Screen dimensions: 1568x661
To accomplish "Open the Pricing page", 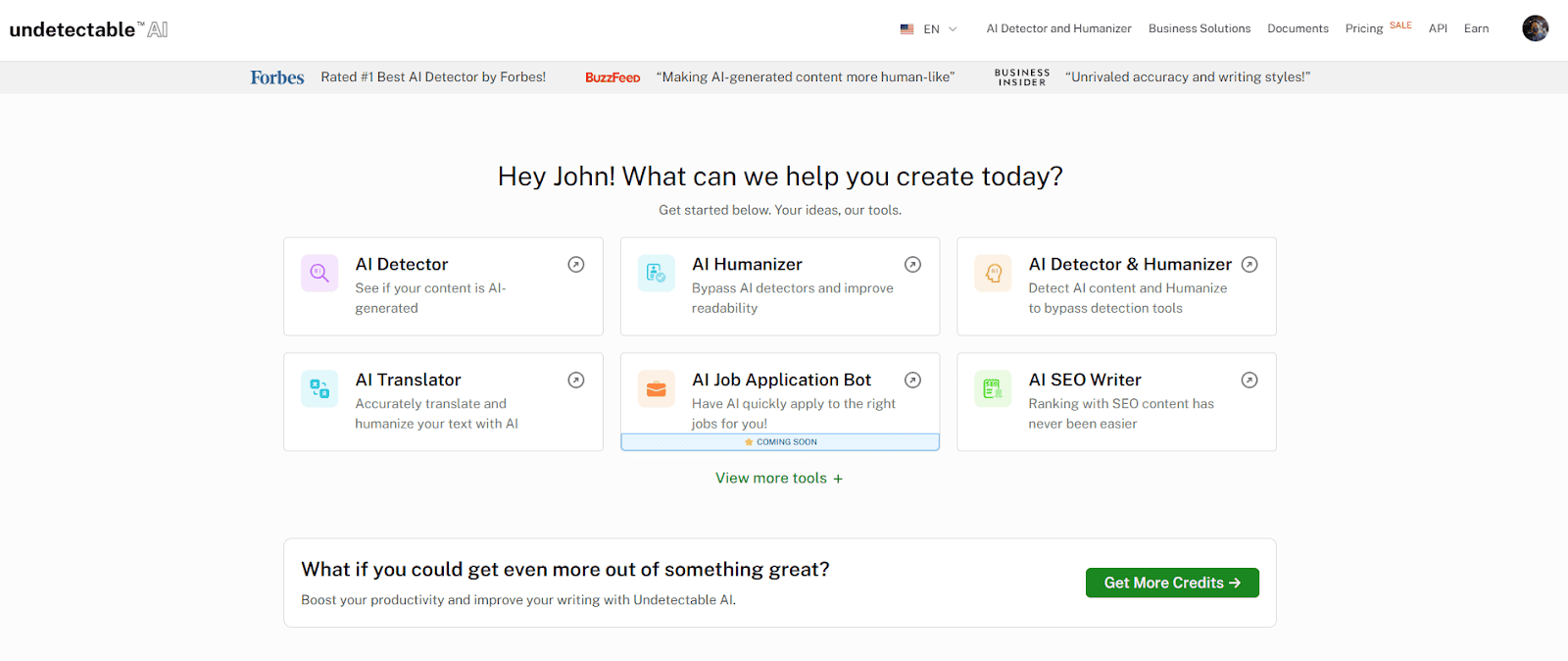I will tap(1364, 28).
